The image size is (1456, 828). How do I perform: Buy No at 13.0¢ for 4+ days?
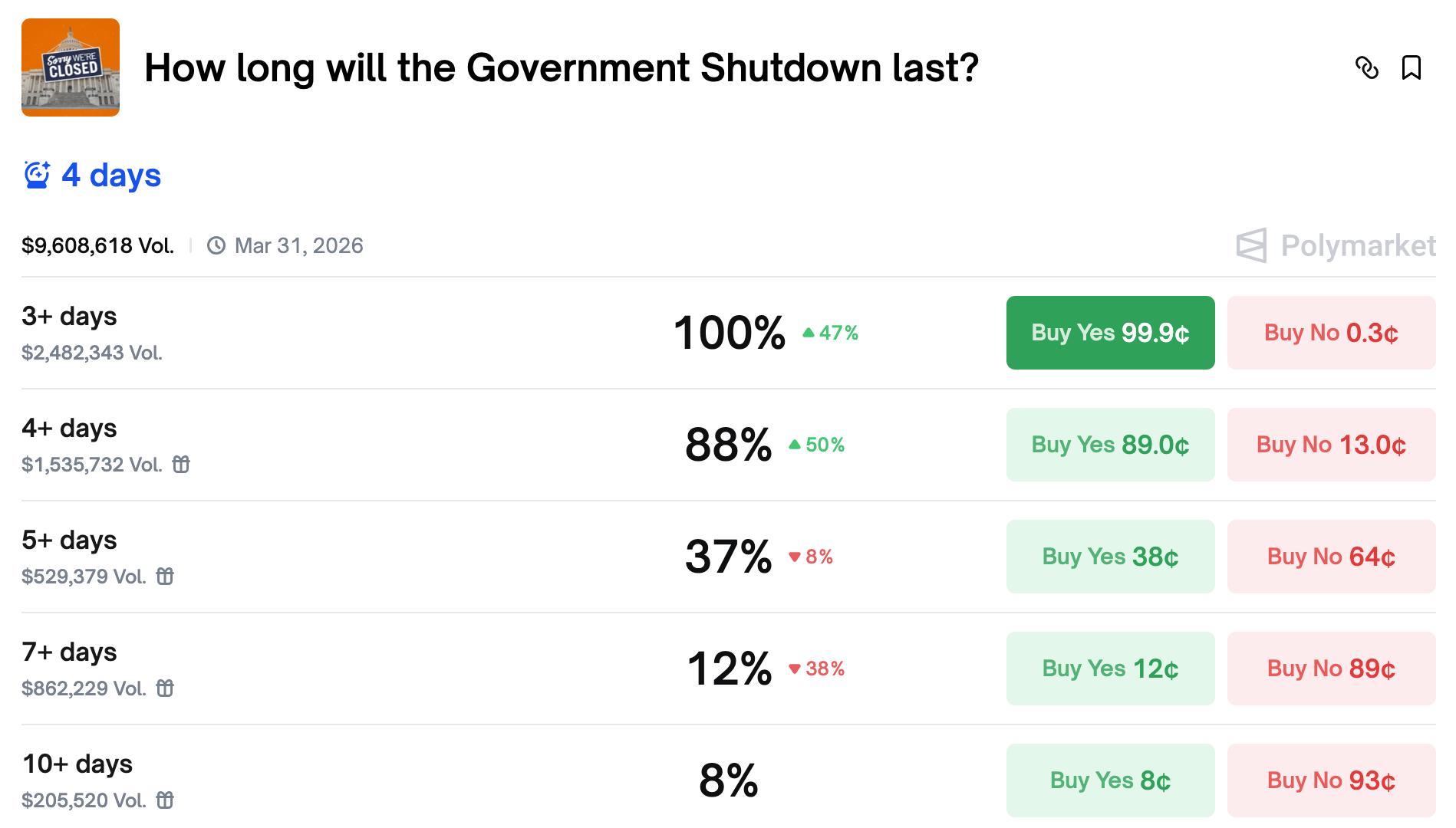point(1331,445)
